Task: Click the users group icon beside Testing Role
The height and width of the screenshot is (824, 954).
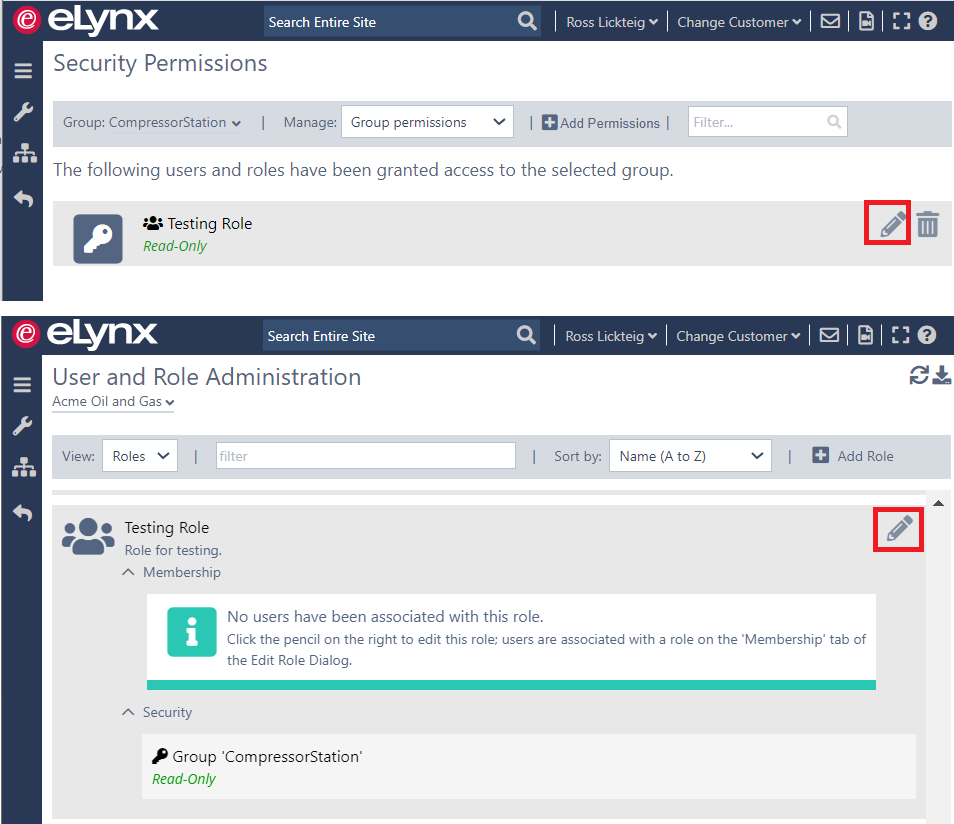Action: pyautogui.click(x=88, y=536)
